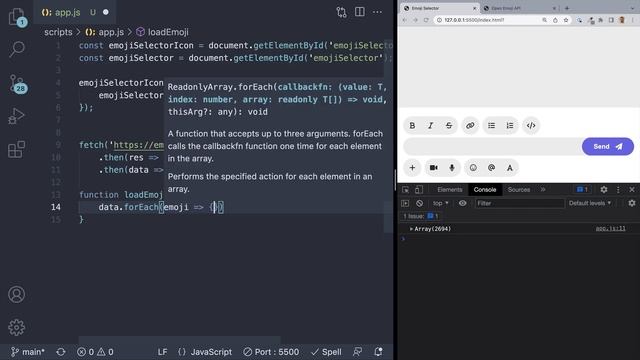
Task: Toggle Bold in the message editor
Action: 412,125
